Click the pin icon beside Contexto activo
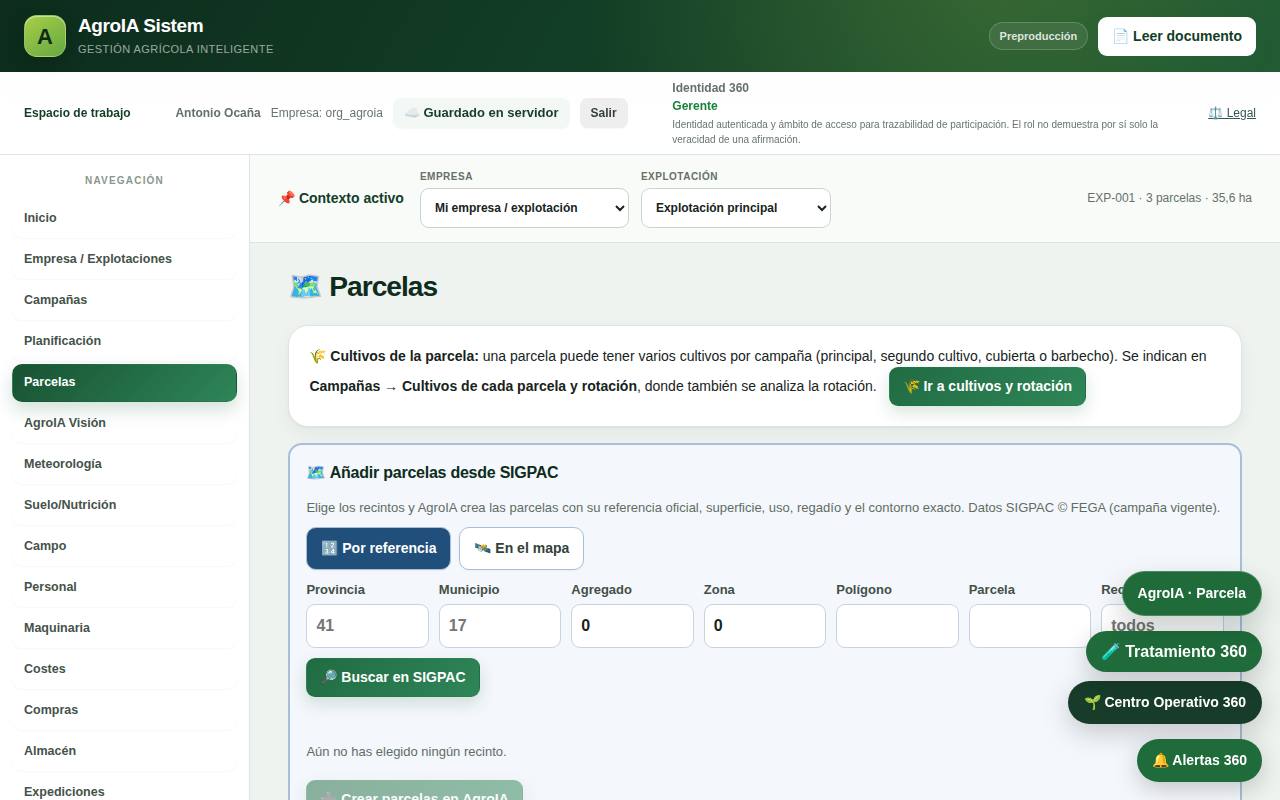Screen dimensions: 1280x800 click(x=286, y=198)
